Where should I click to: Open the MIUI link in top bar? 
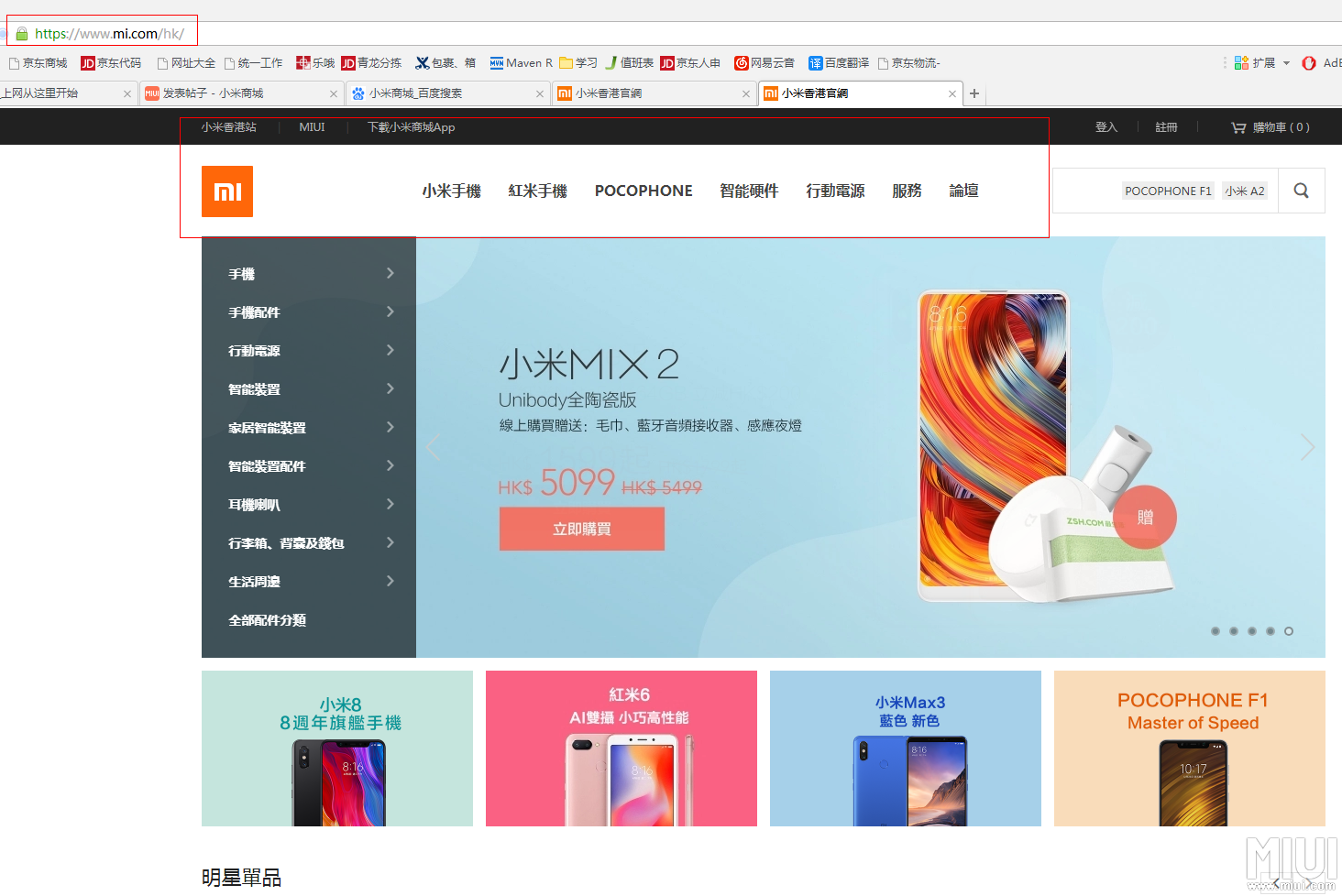pos(312,127)
